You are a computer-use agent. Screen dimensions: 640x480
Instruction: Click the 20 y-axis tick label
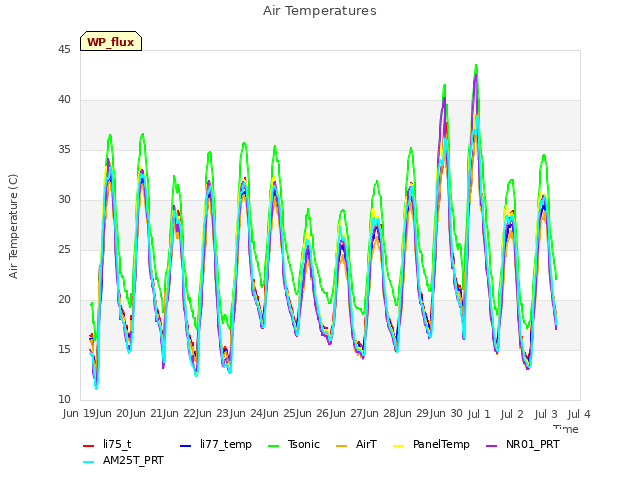pyautogui.click(x=64, y=300)
